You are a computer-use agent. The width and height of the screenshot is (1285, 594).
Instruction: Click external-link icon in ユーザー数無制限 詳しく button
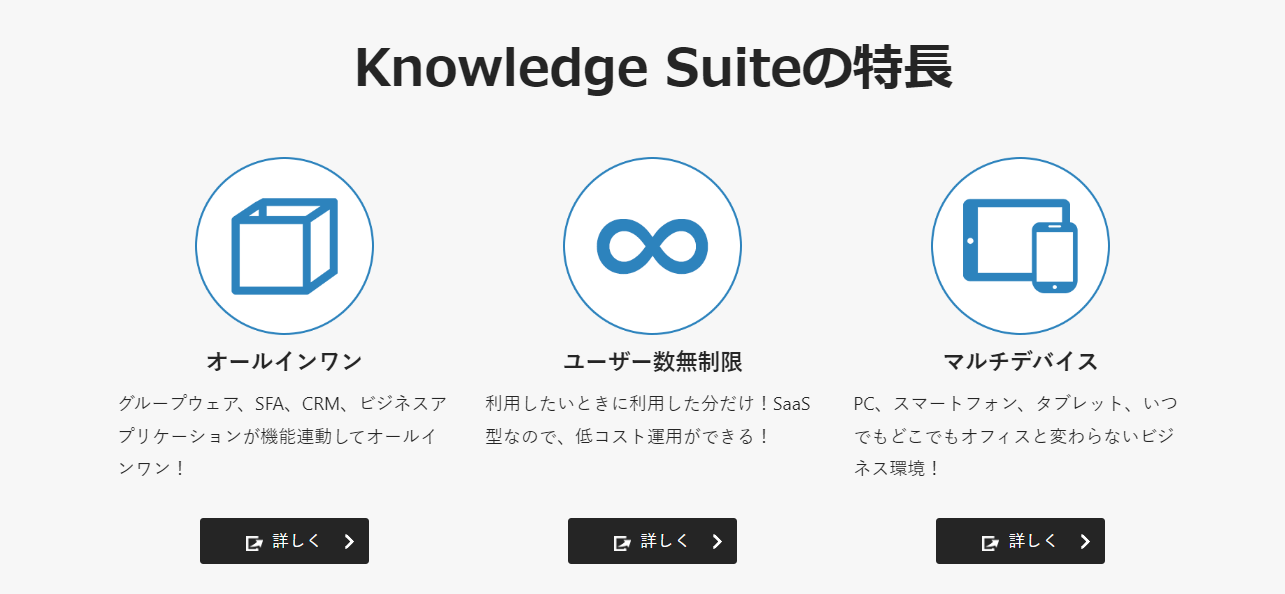[622, 542]
